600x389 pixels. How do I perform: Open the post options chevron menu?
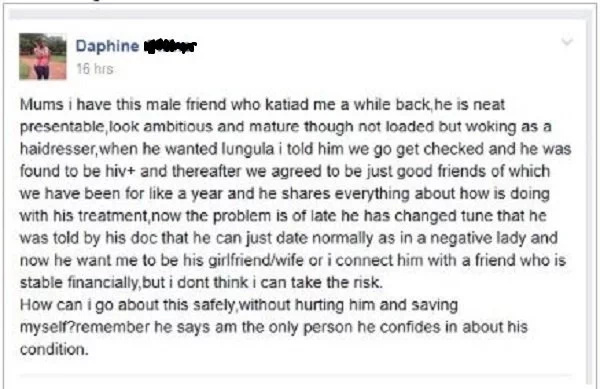[567, 41]
